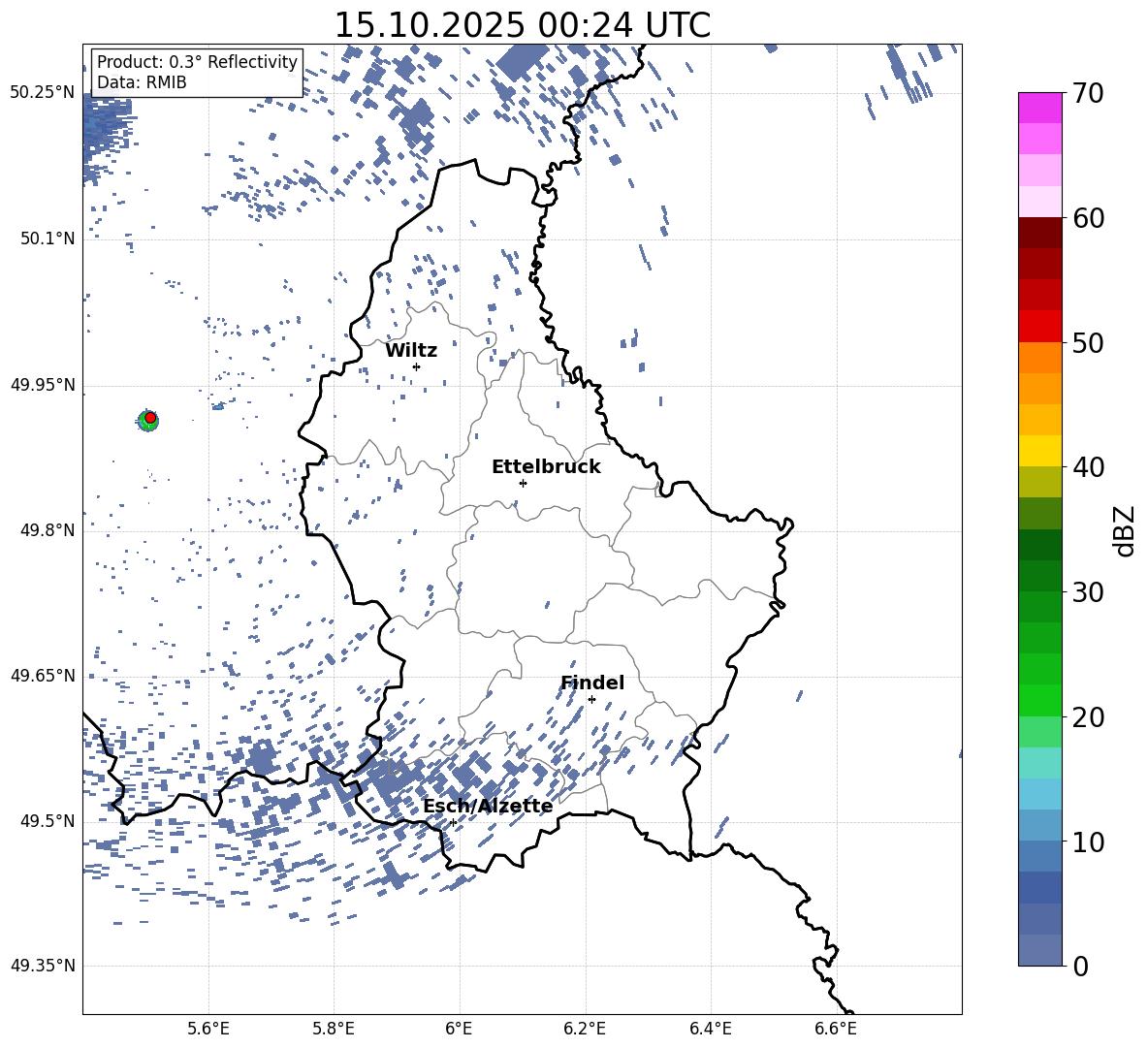Click the 49.35°N latitude tick label
This screenshot has height=1048, width=1148.
click(43, 966)
